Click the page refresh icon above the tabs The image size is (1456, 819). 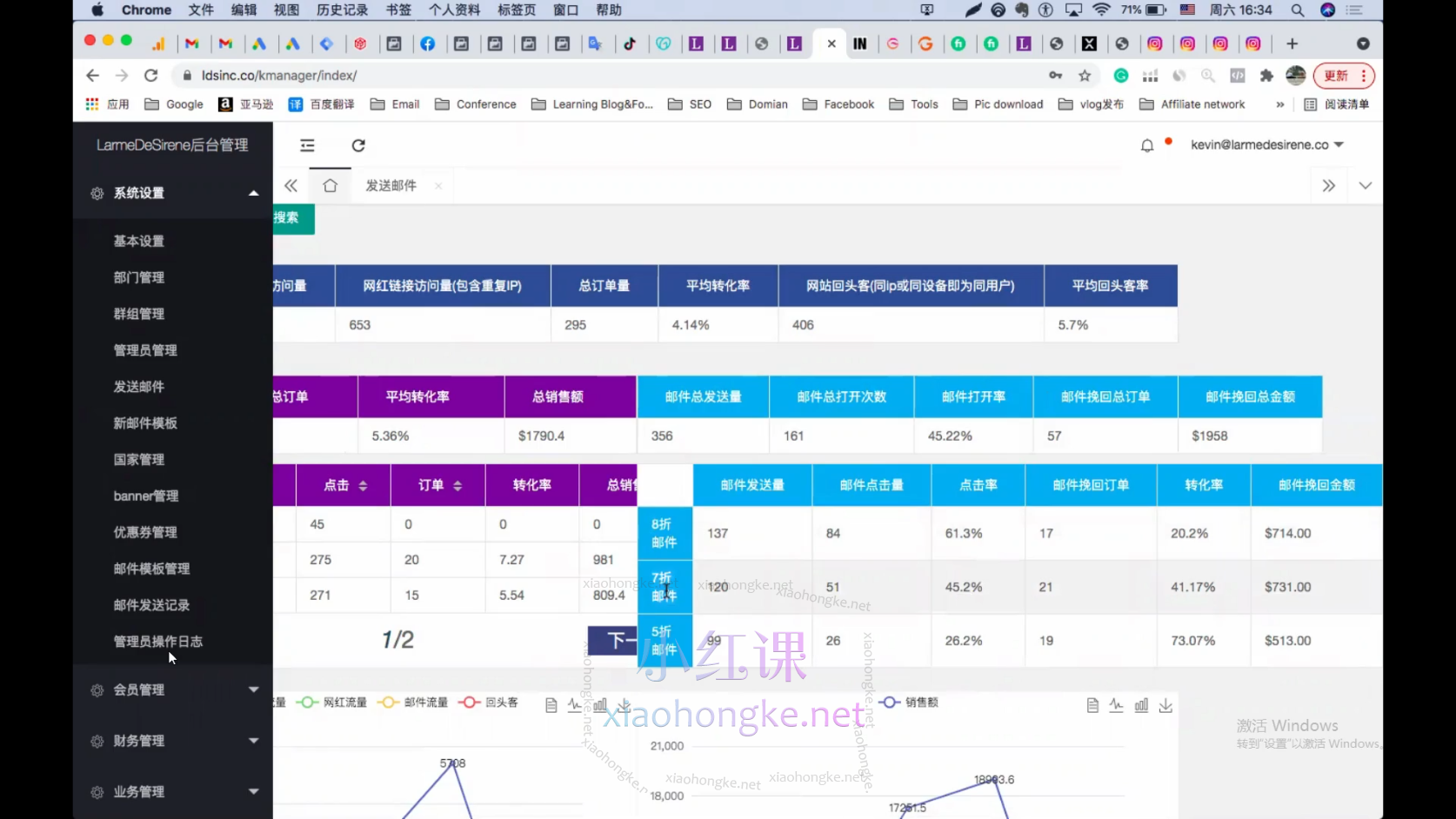[358, 145]
